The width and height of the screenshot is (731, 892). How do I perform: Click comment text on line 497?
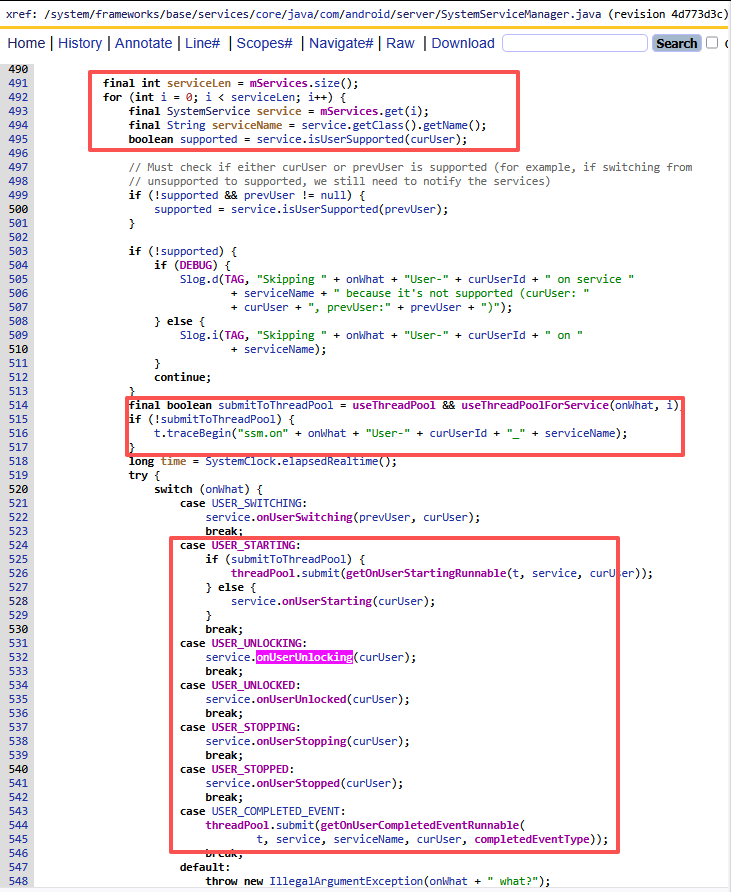410,167
